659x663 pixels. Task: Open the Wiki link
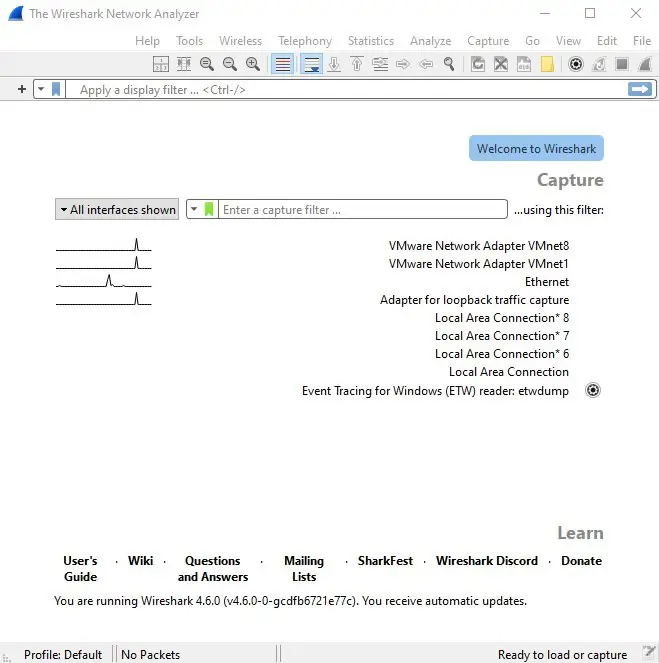click(140, 561)
